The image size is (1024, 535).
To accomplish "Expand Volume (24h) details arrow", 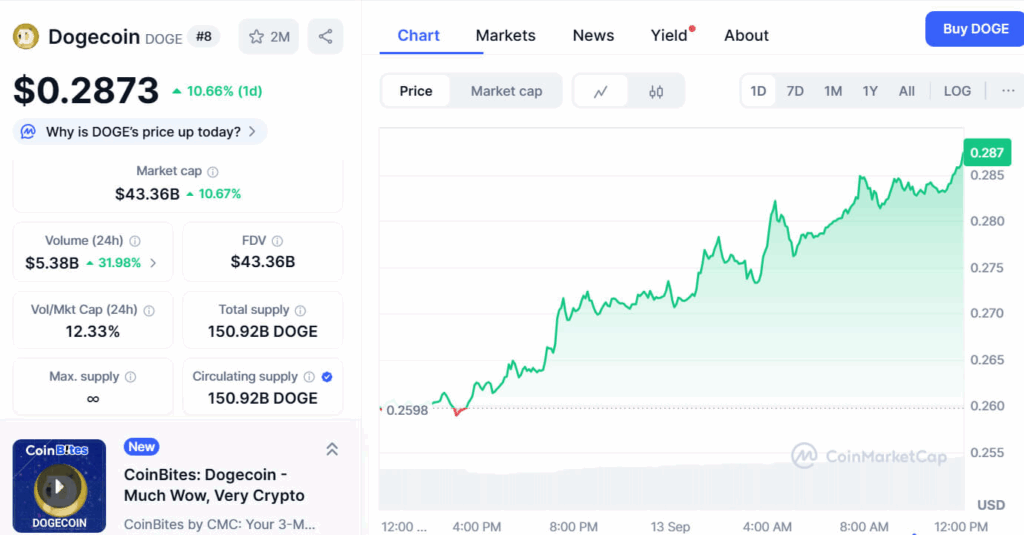I will pos(153,263).
